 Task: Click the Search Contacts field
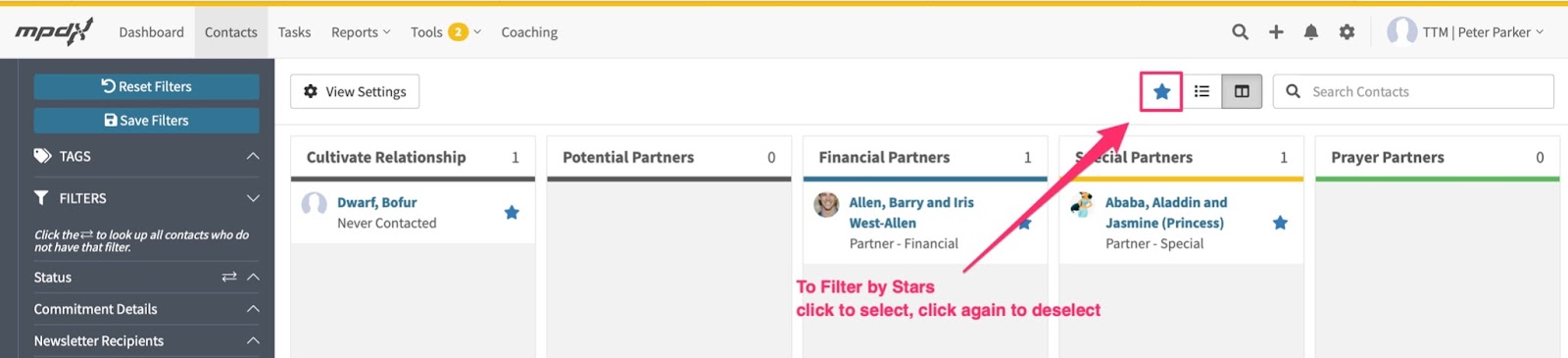[1413, 91]
